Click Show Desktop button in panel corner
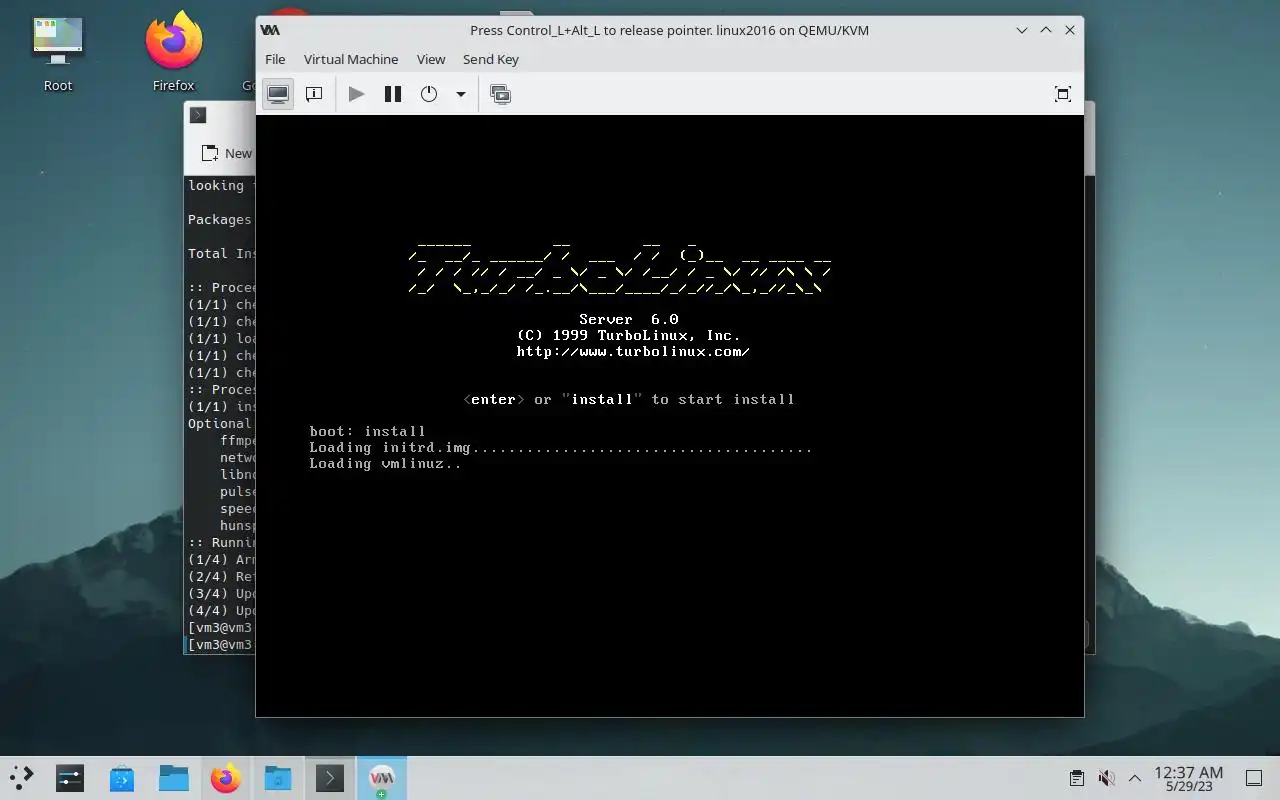1280x800 pixels. (x=1253, y=778)
